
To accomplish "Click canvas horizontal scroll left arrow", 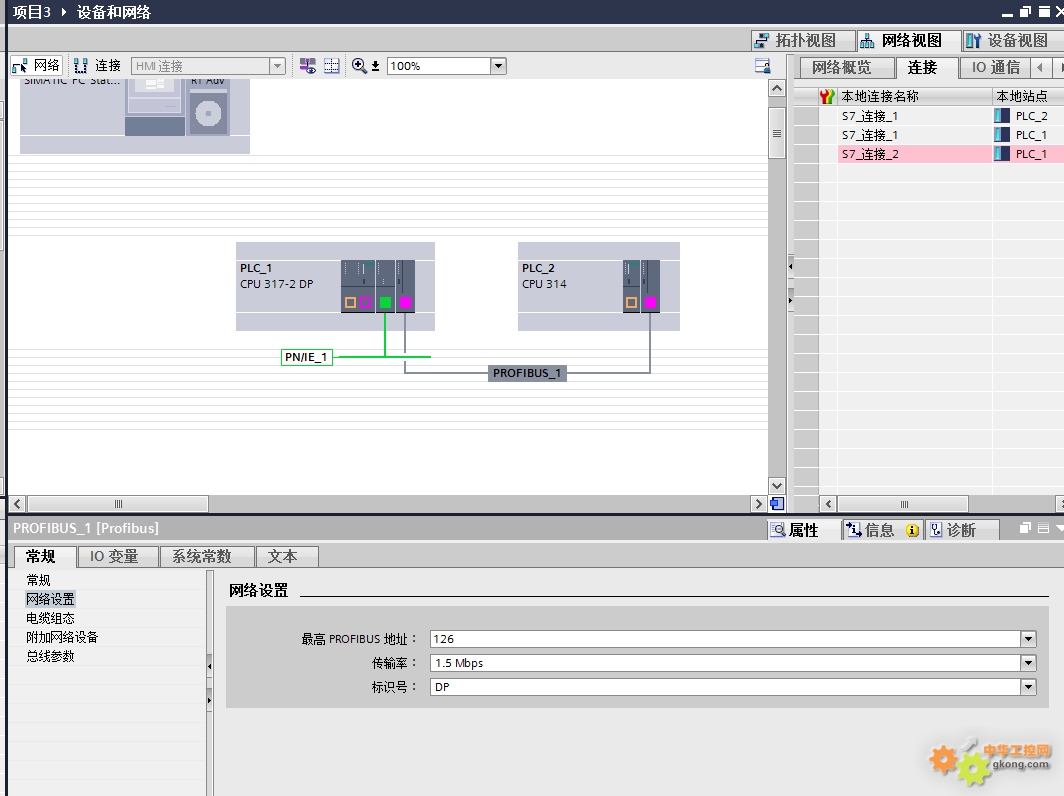I will point(18,504).
